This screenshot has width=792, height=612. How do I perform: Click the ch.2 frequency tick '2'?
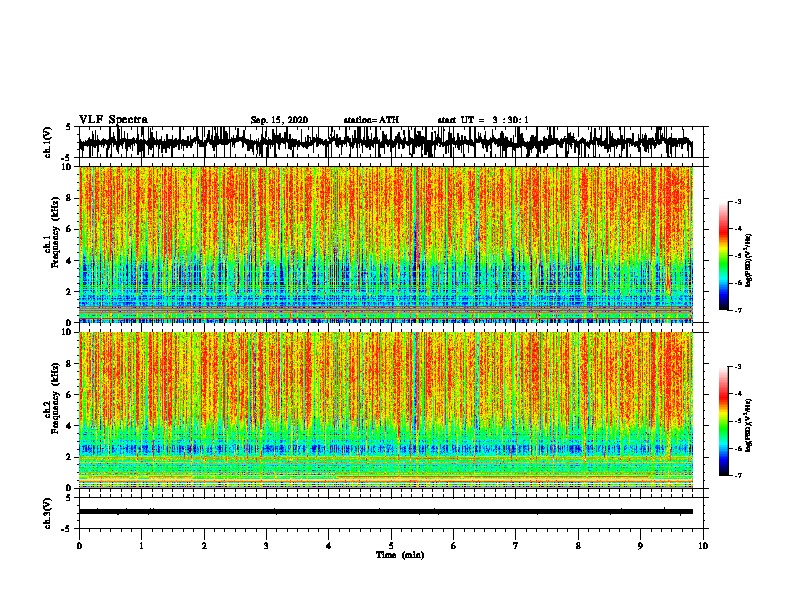[x=70, y=457]
